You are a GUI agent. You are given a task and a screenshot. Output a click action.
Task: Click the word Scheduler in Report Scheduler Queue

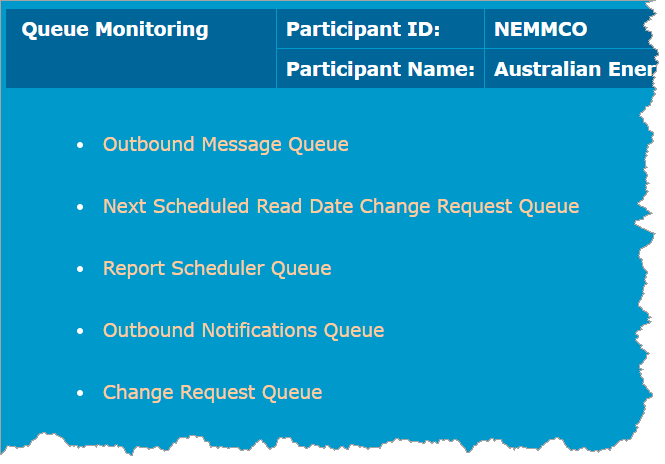click(218, 268)
